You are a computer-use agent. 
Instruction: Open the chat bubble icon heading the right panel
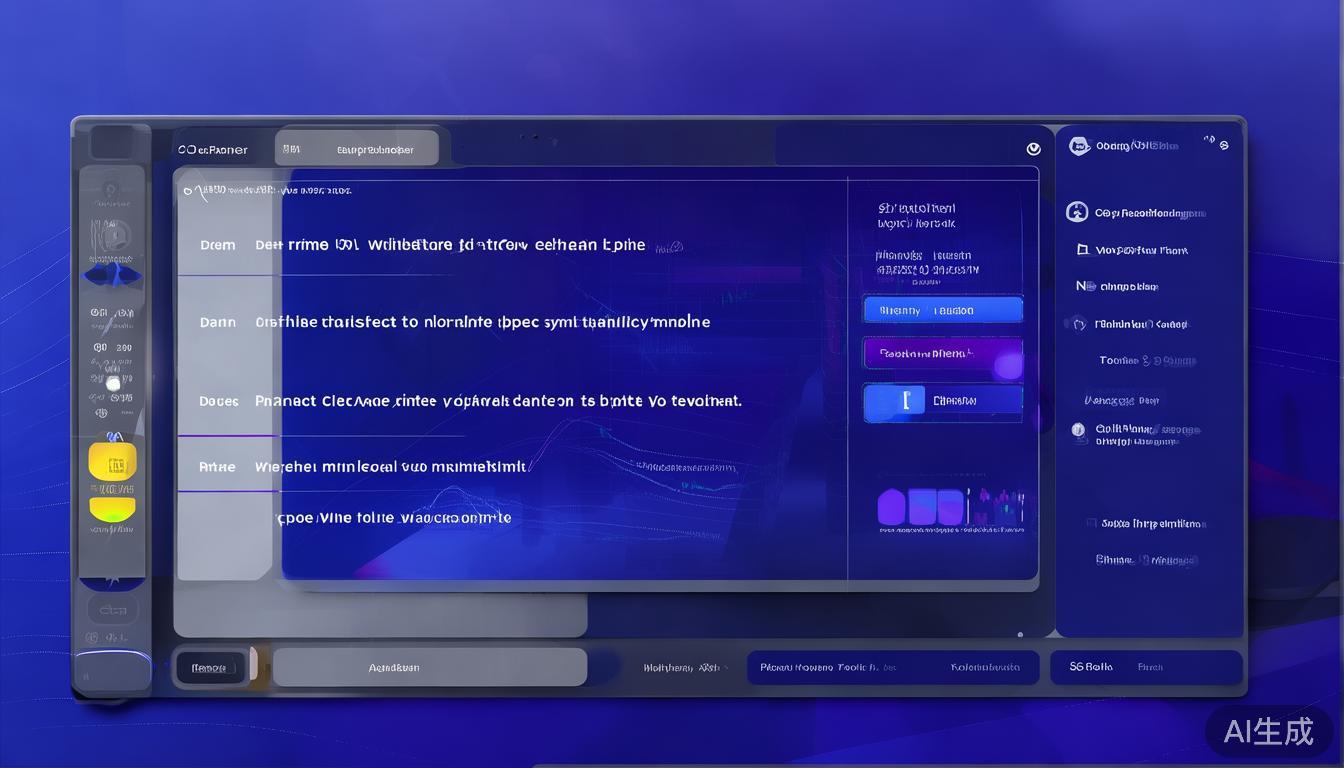coord(1079,146)
